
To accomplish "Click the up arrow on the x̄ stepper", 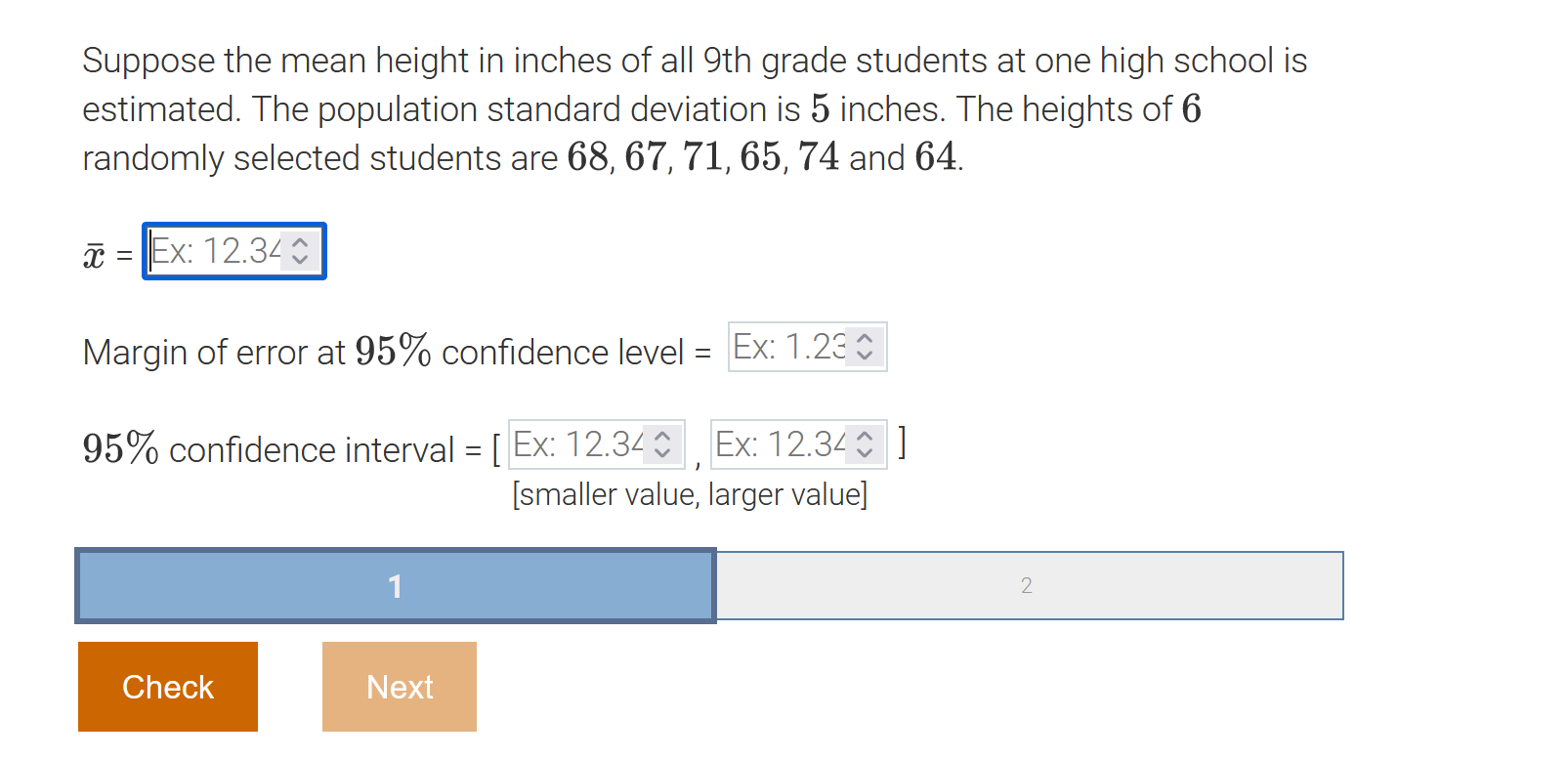I will tap(298, 242).
